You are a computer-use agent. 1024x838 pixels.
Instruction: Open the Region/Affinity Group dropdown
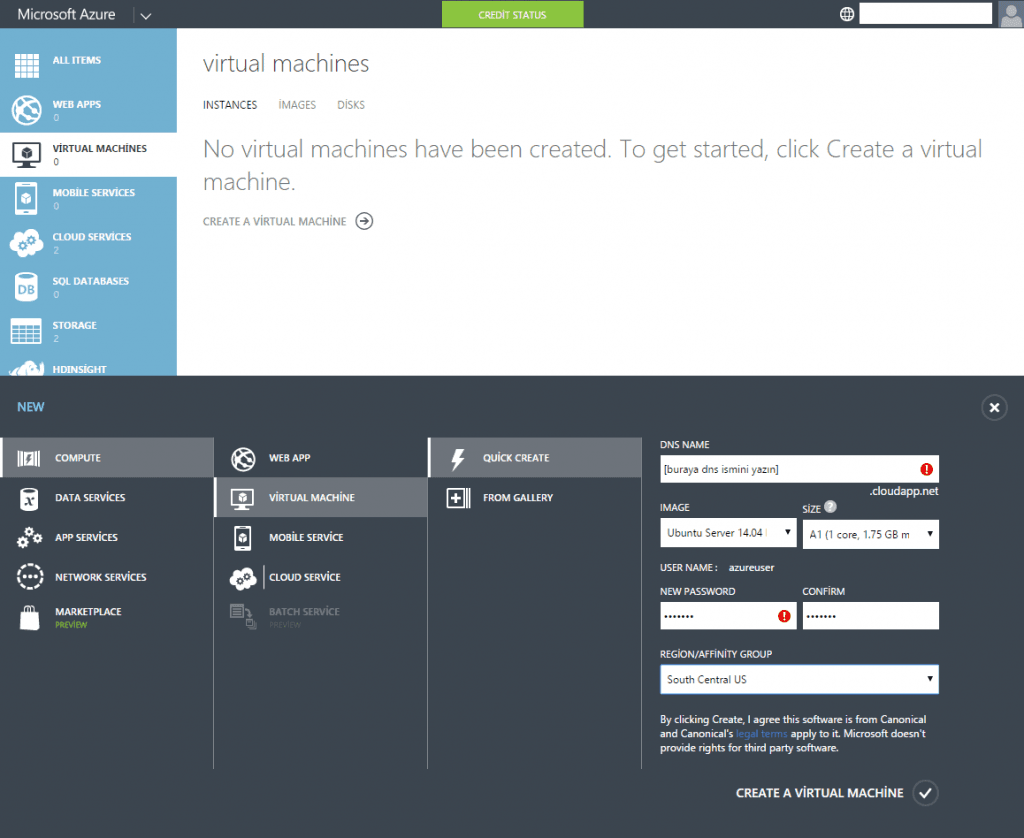(x=799, y=679)
